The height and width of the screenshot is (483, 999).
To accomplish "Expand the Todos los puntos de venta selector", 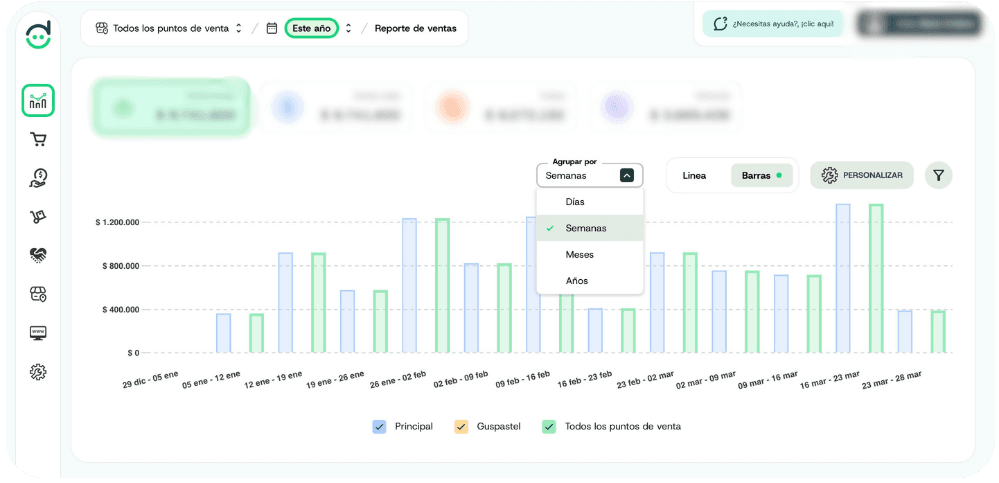I will pyautogui.click(x=169, y=28).
